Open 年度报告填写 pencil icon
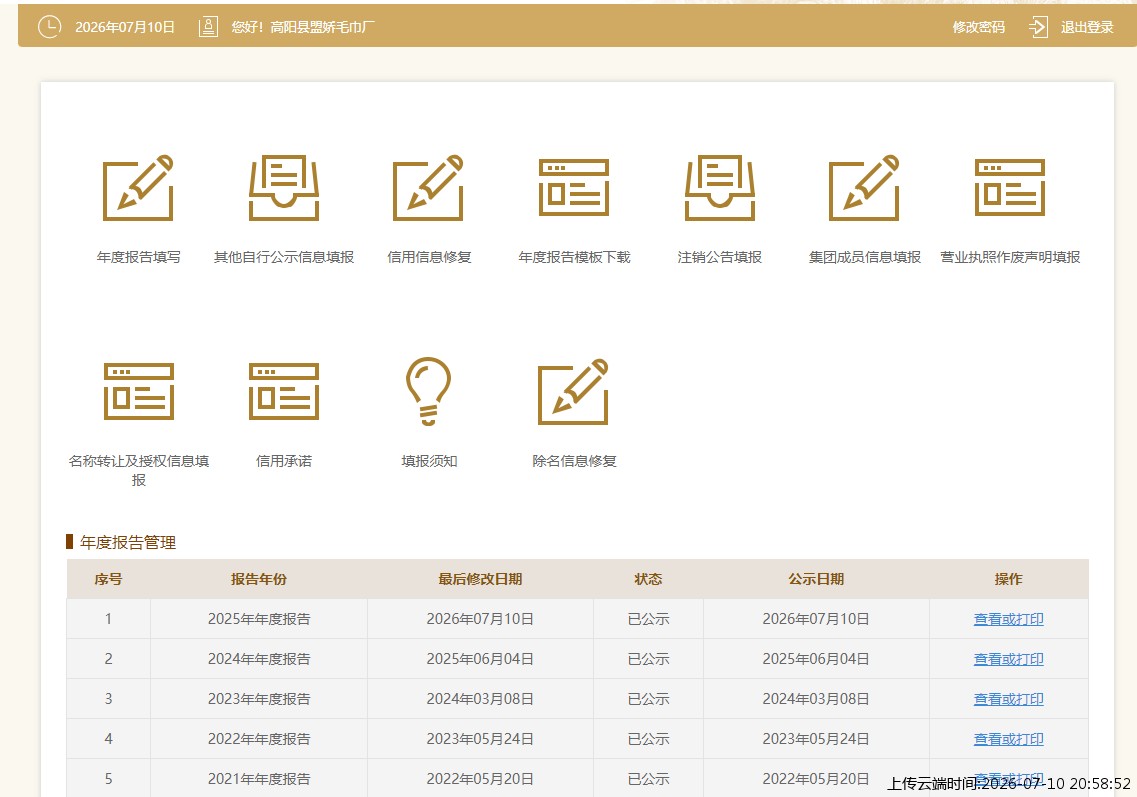 click(x=138, y=188)
